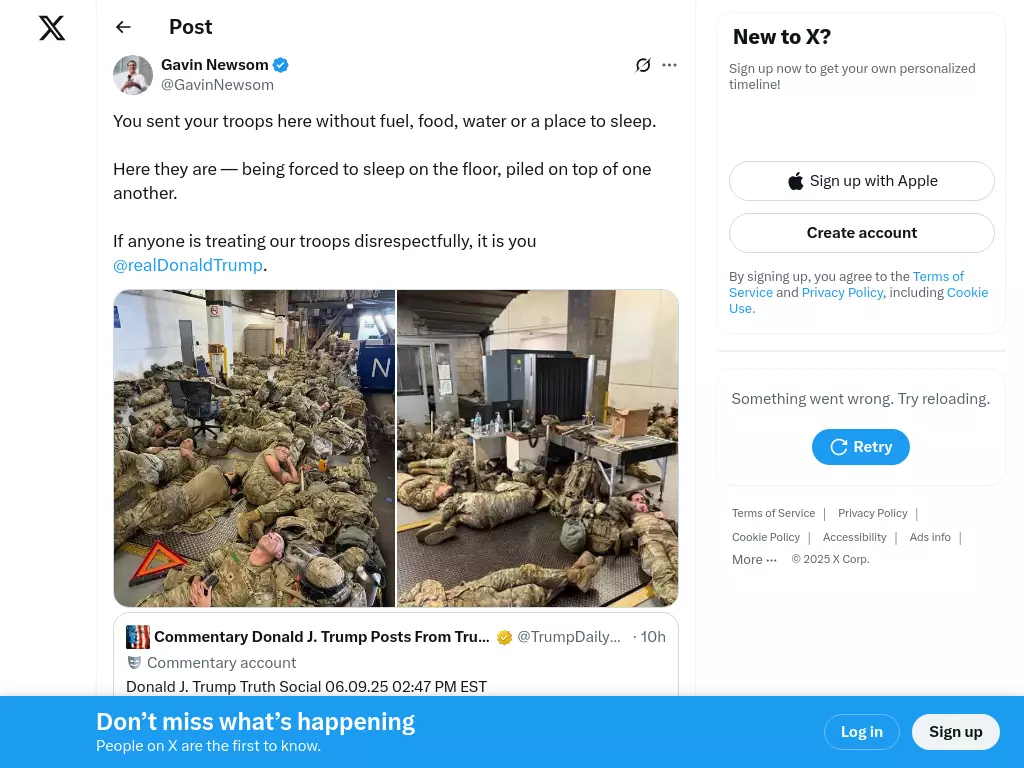This screenshot has height=768, width=1024.
Task: Click the flag avatar of the quoted commentary account
Action: [x=138, y=637]
